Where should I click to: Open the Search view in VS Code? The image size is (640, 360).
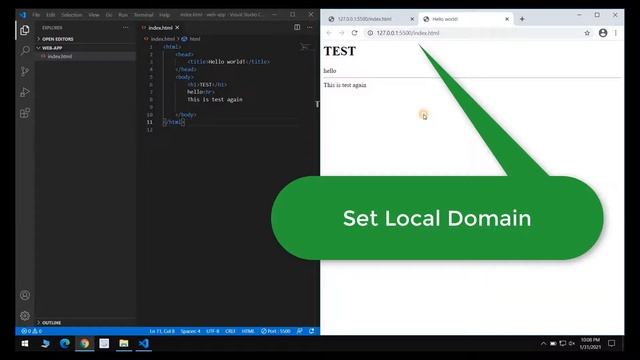[x=25, y=51]
